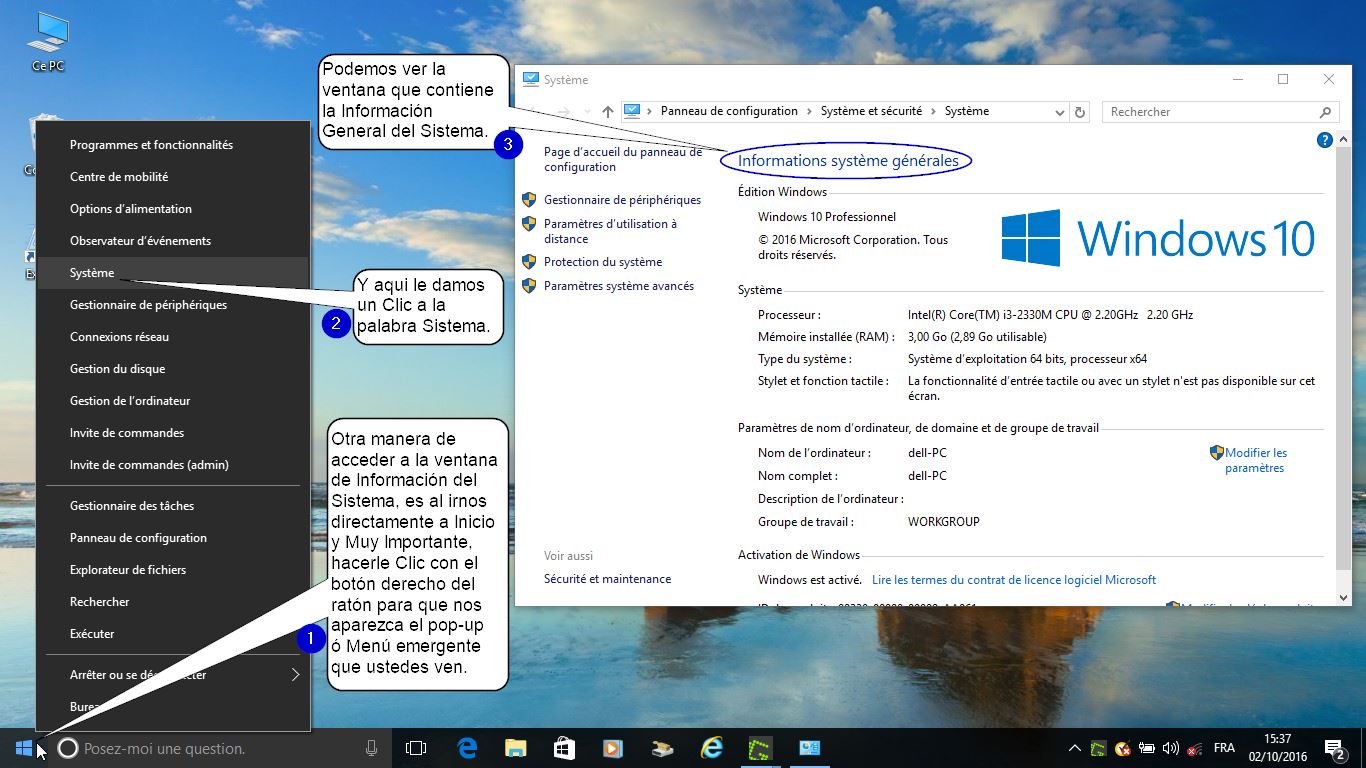1366x768 pixels.
Task: Click the Cortana circle icon
Action: click(68, 748)
